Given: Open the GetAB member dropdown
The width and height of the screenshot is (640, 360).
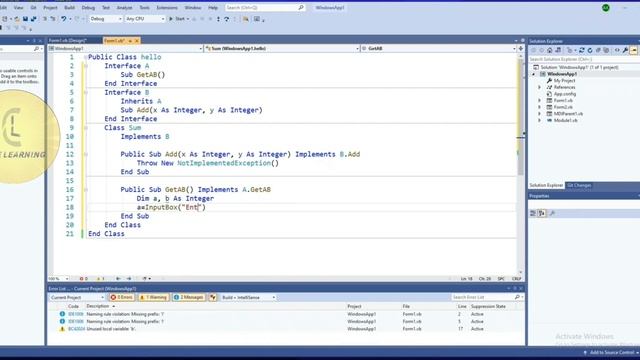Looking at the screenshot, I should (438, 48).
